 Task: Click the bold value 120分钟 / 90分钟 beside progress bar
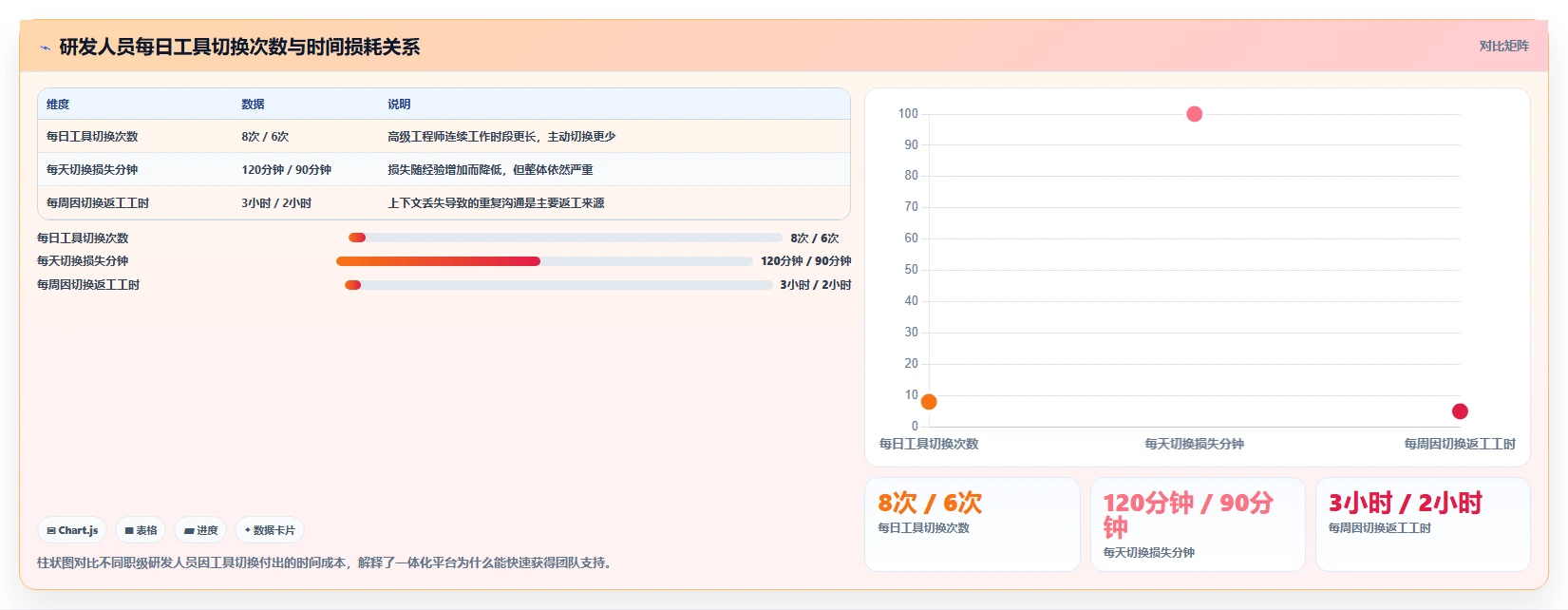coord(806,261)
